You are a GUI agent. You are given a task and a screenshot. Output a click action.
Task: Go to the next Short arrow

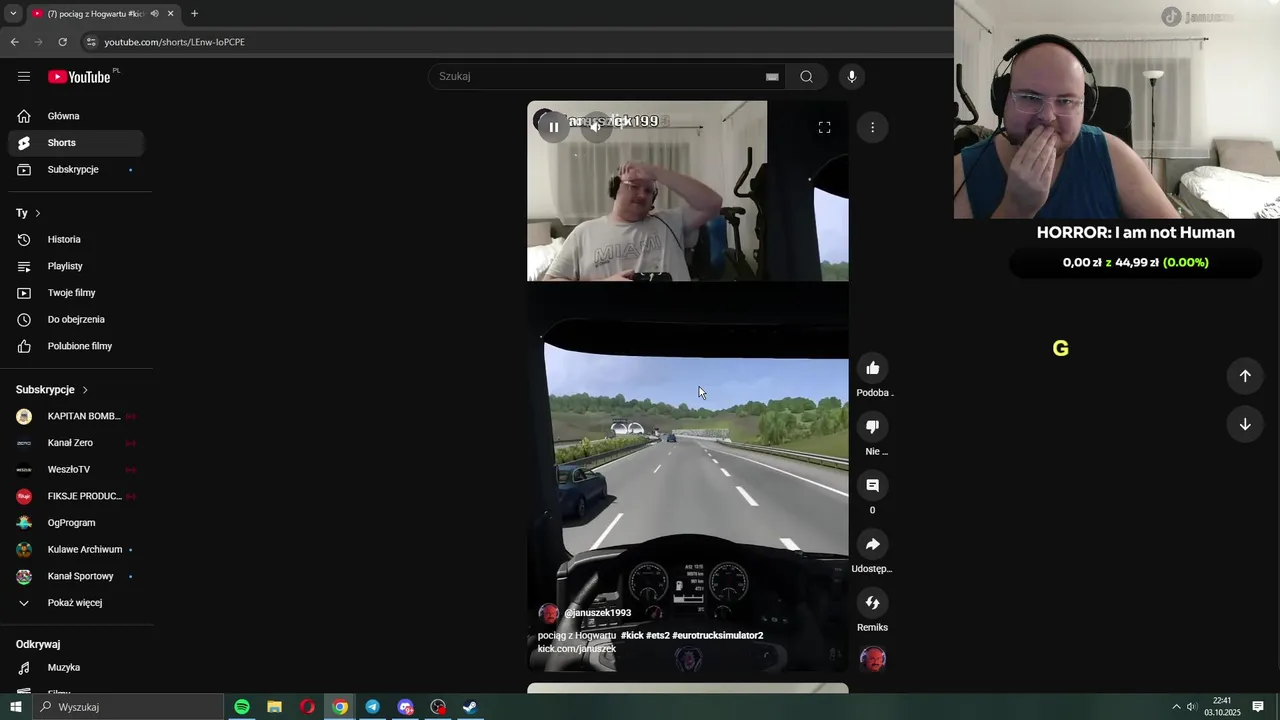pyautogui.click(x=1245, y=424)
